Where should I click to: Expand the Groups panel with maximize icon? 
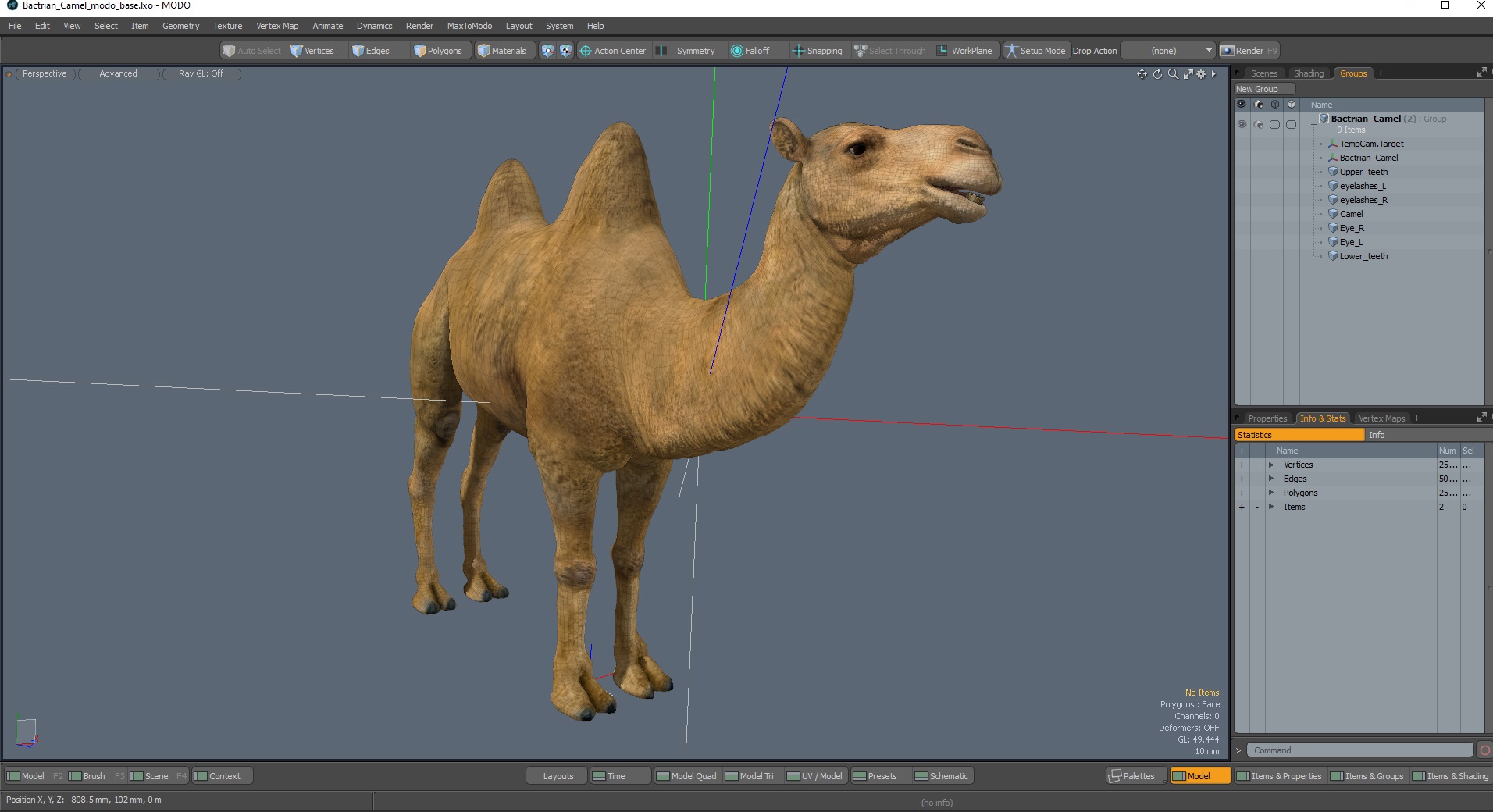click(x=1481, y=73)
